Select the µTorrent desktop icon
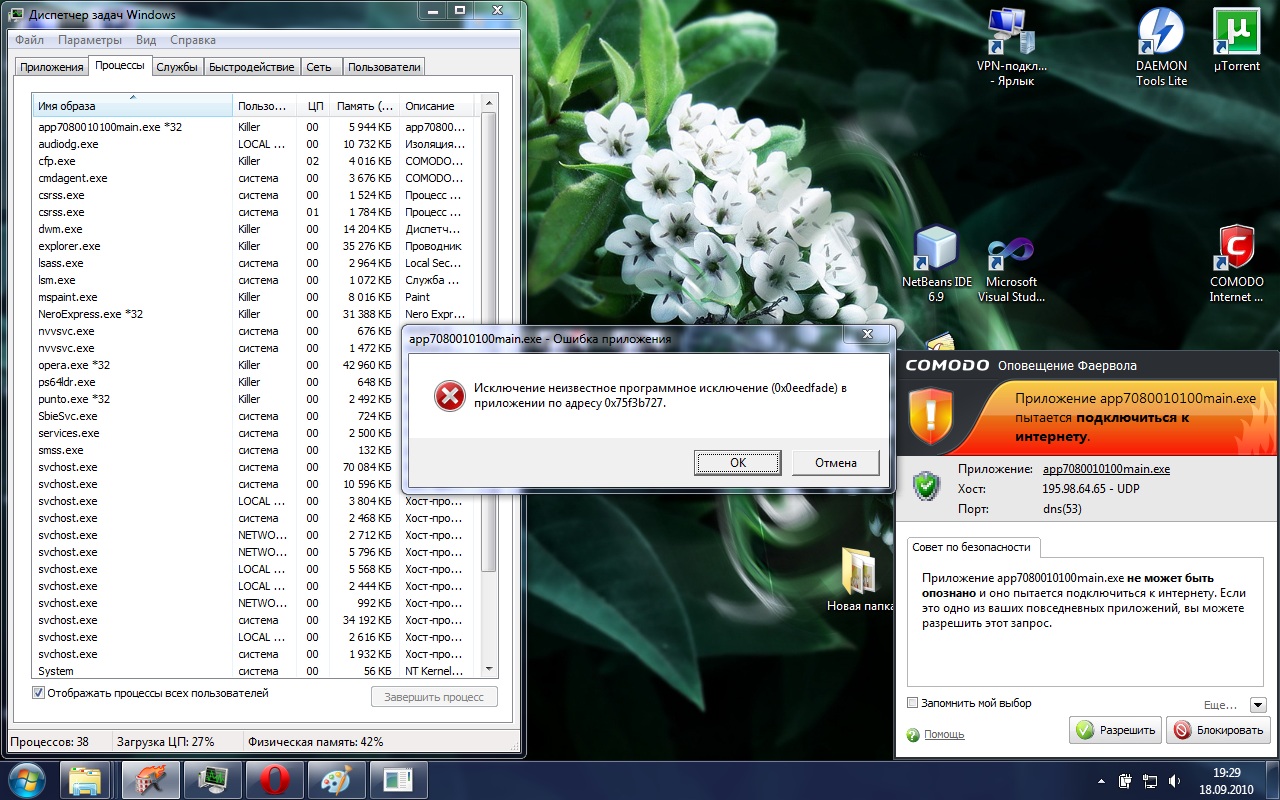Viewport: 1280px width, 800px height. coord(1237,42)
